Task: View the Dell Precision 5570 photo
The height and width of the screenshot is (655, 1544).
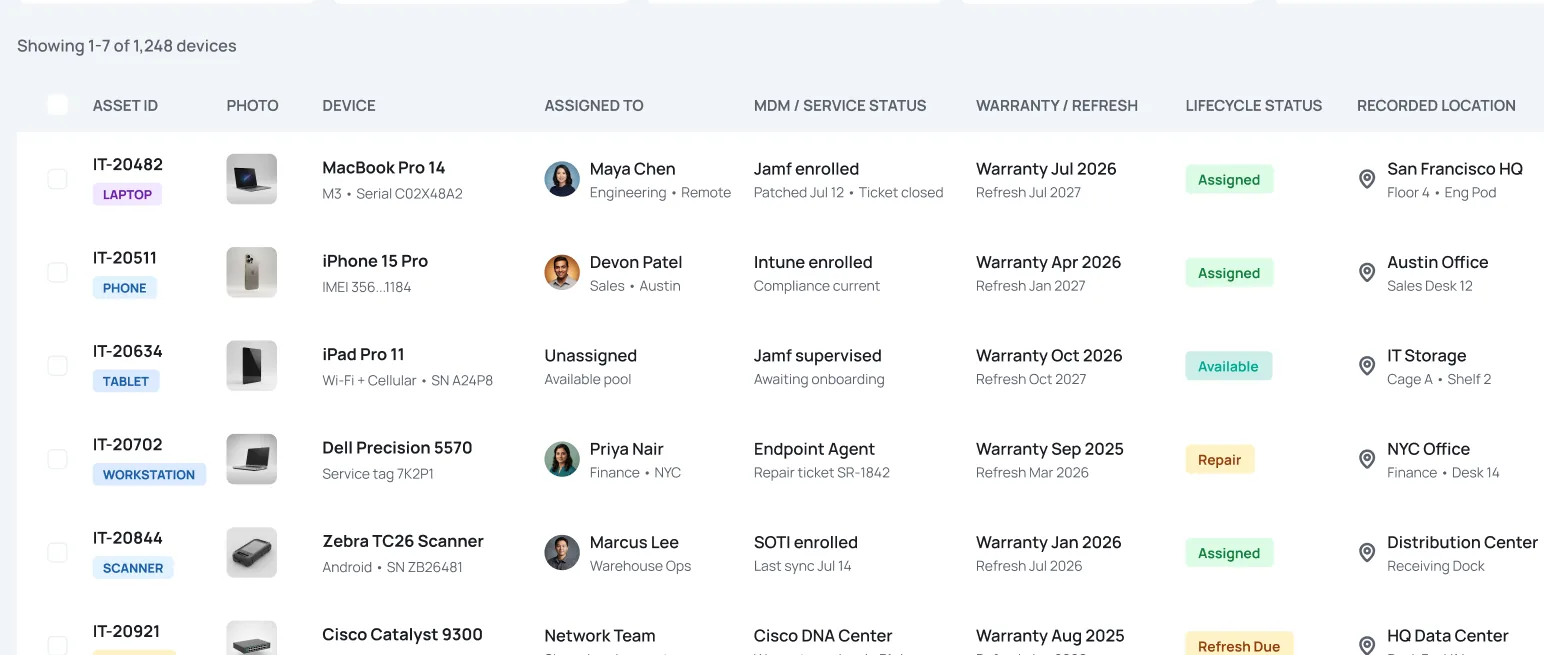Action: [252, 459]
